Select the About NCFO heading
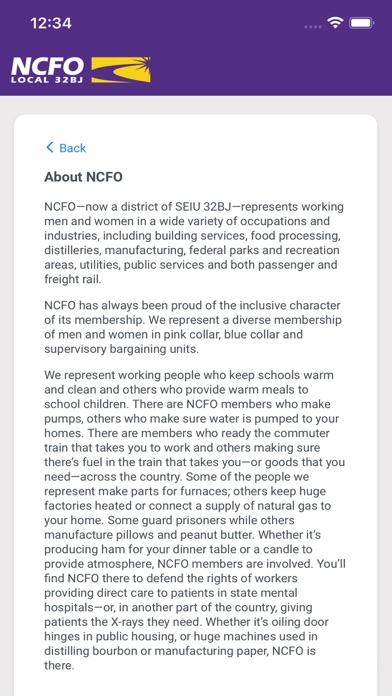 (x=83, y=177)
